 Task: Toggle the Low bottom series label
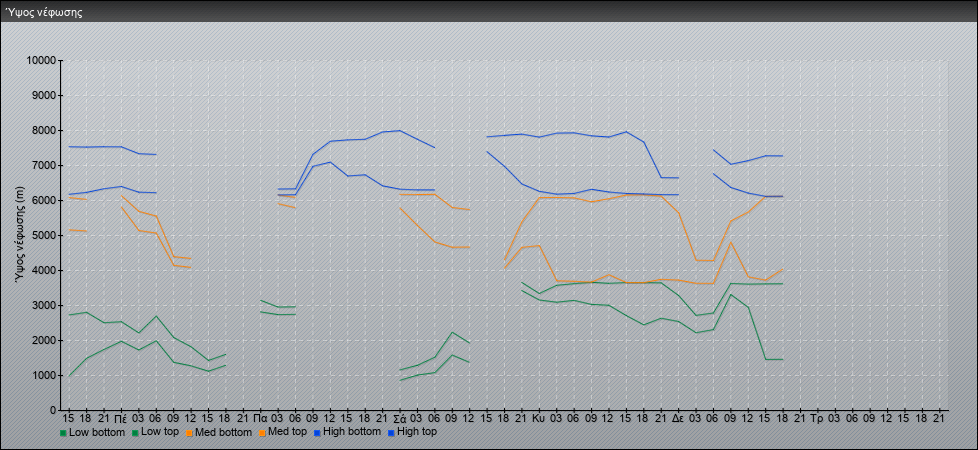pos(97,432)
